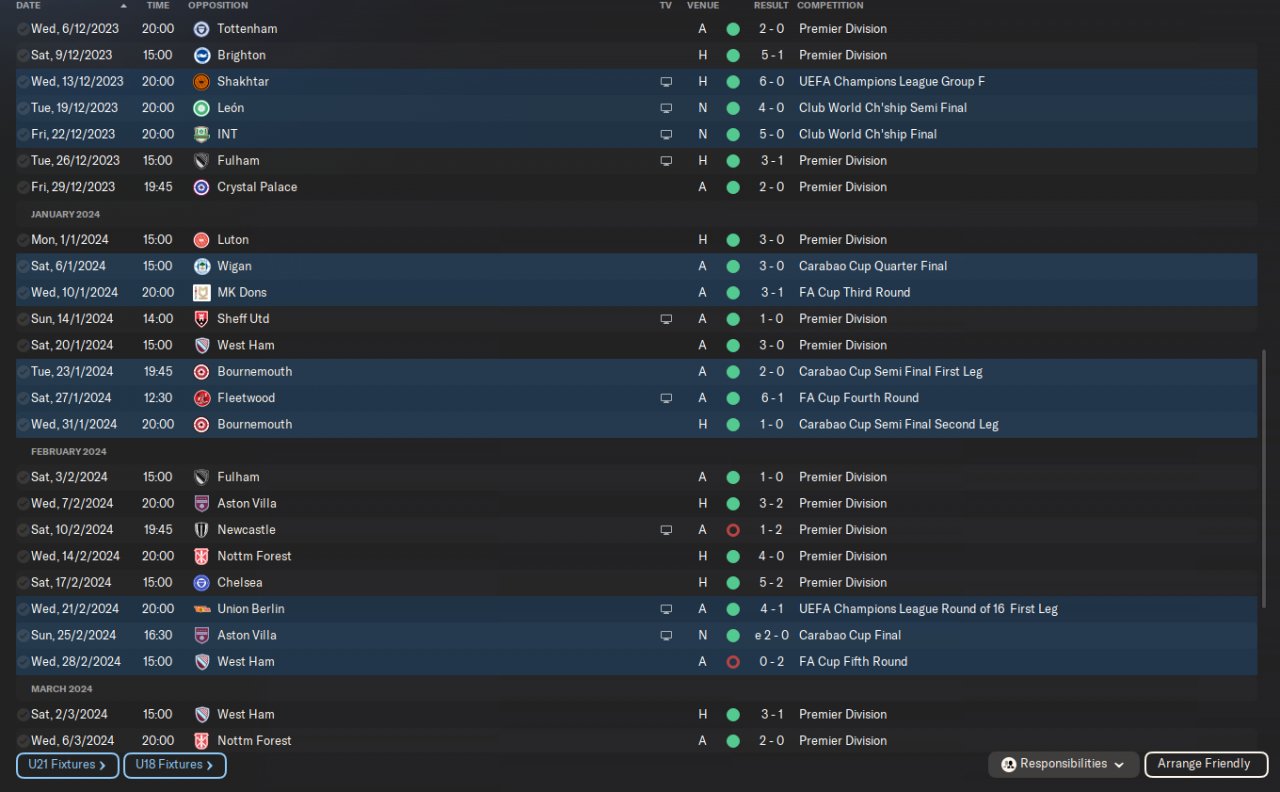
Task: Open the U18 Fixtures link
Action: [174, 765]
